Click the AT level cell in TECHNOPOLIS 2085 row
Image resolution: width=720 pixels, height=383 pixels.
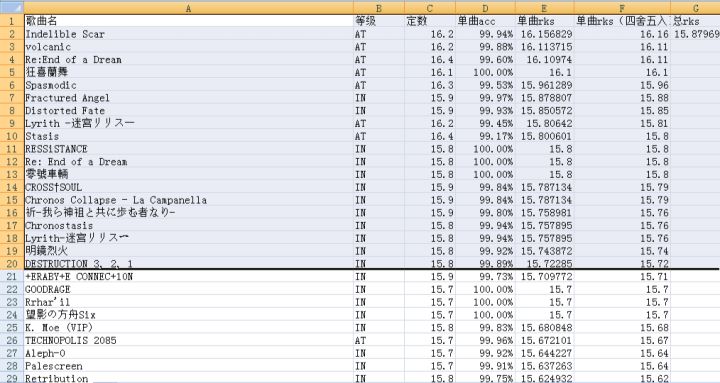(x=379, y=340)
